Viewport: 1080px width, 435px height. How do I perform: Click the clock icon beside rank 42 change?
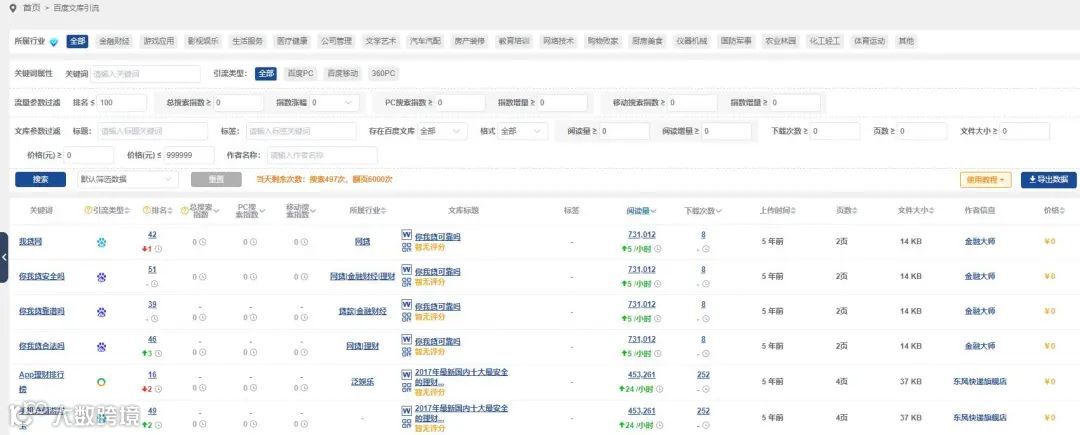(x=158, y=248)
